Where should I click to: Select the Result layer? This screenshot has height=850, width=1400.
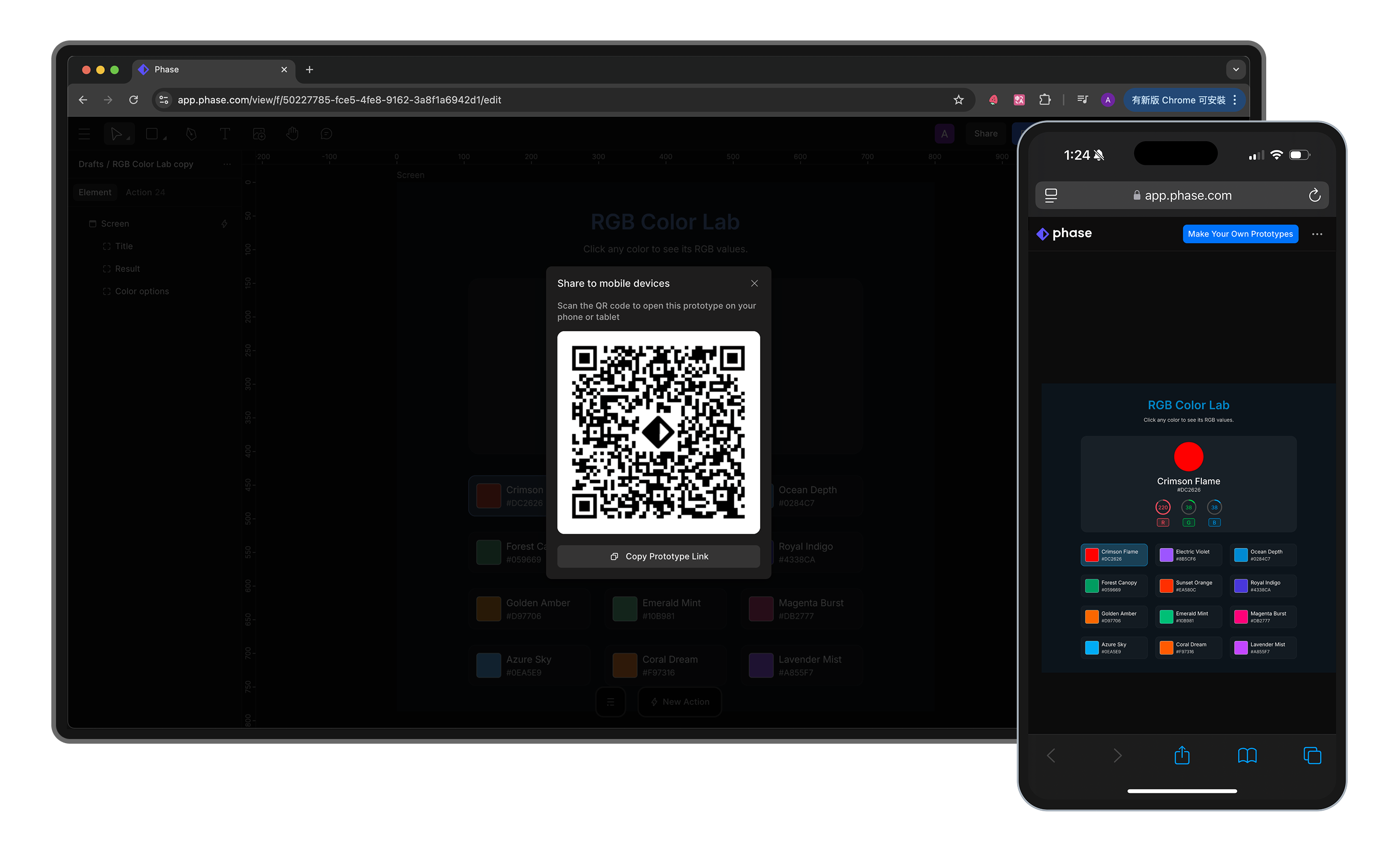pyautogui.click(x=127, y=269)
